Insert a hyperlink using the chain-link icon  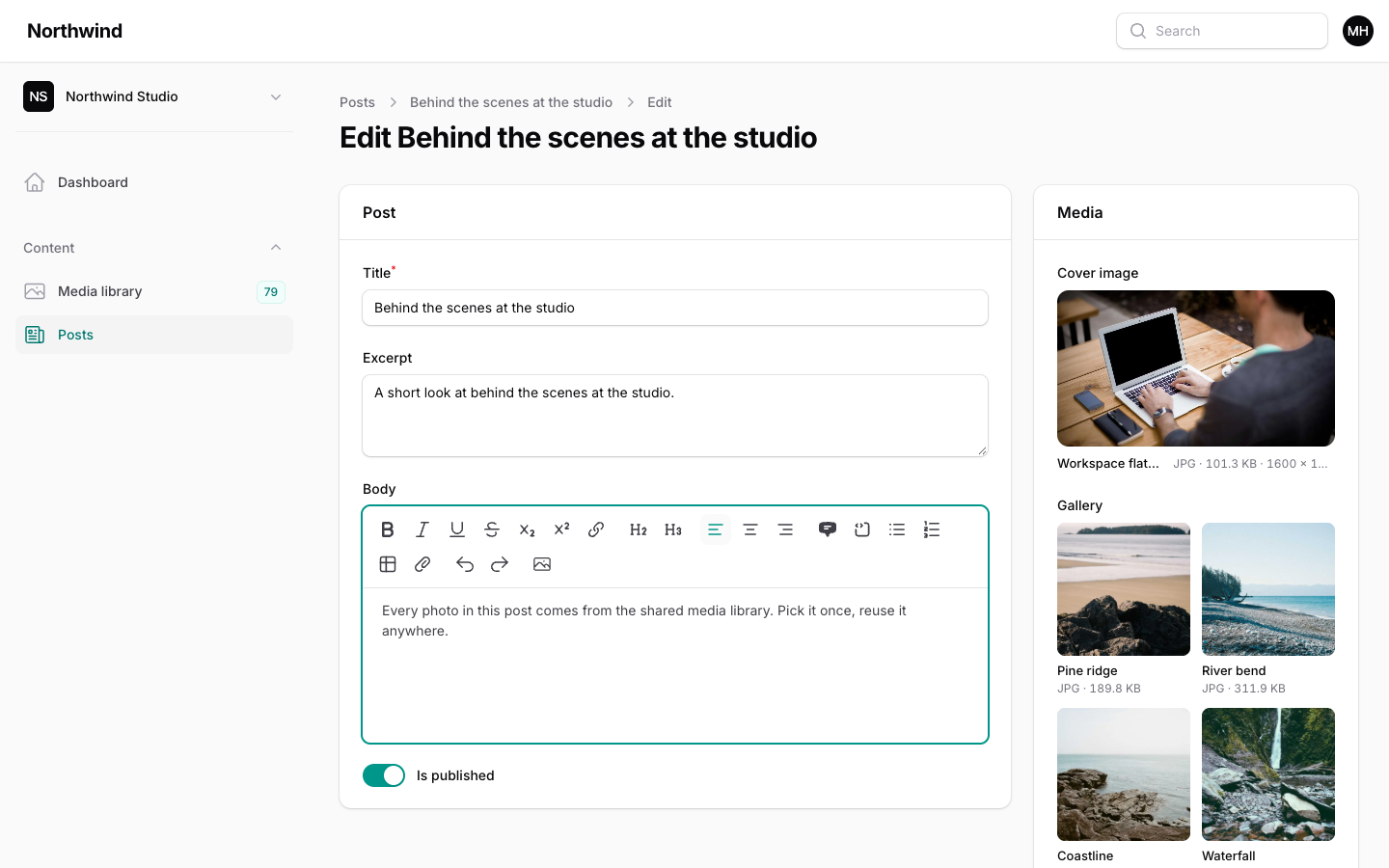coord(596,529)
